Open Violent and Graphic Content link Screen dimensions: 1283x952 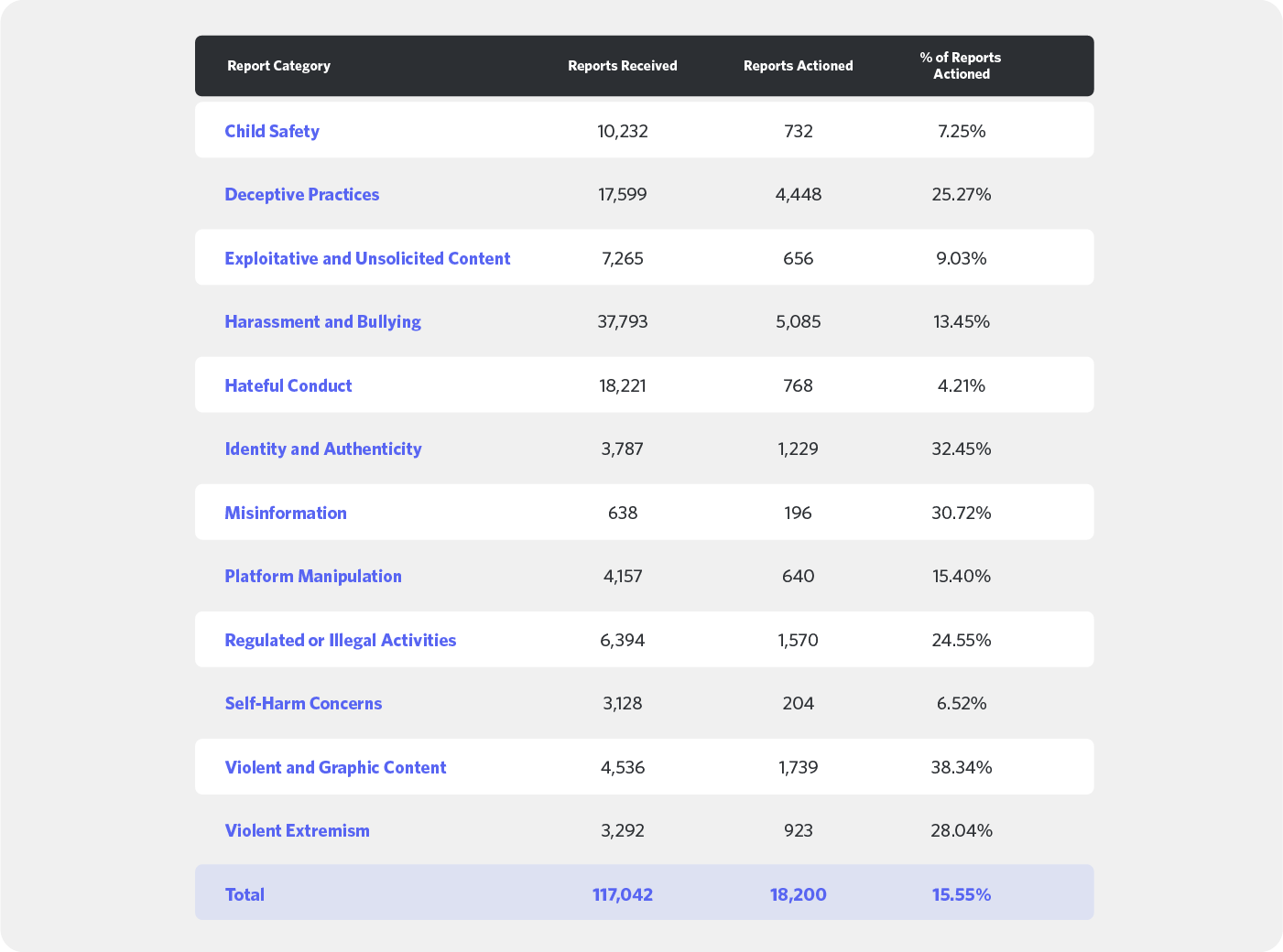(x=335, y=767)
